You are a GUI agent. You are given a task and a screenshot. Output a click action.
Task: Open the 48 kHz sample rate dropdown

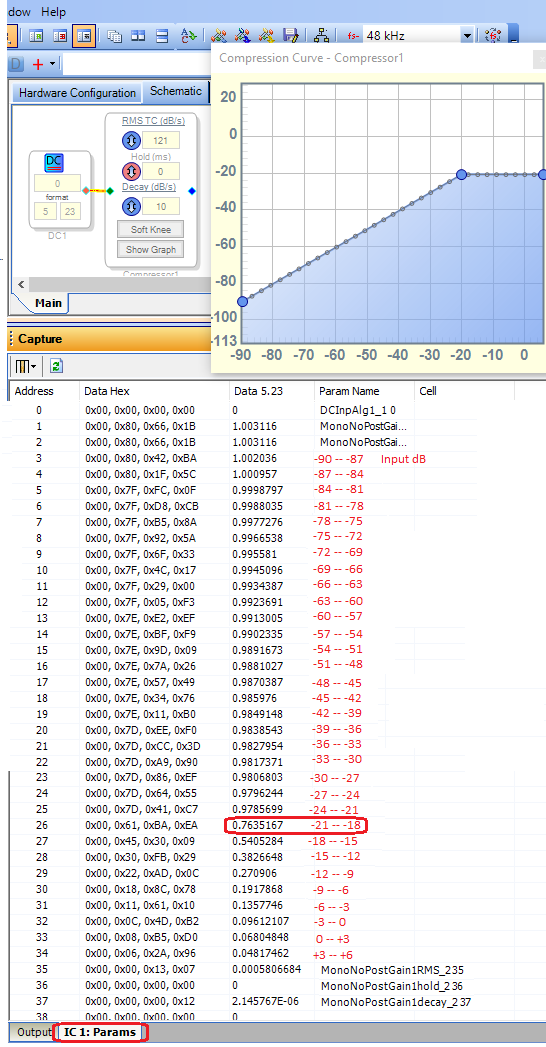click(x=467, y=36)
